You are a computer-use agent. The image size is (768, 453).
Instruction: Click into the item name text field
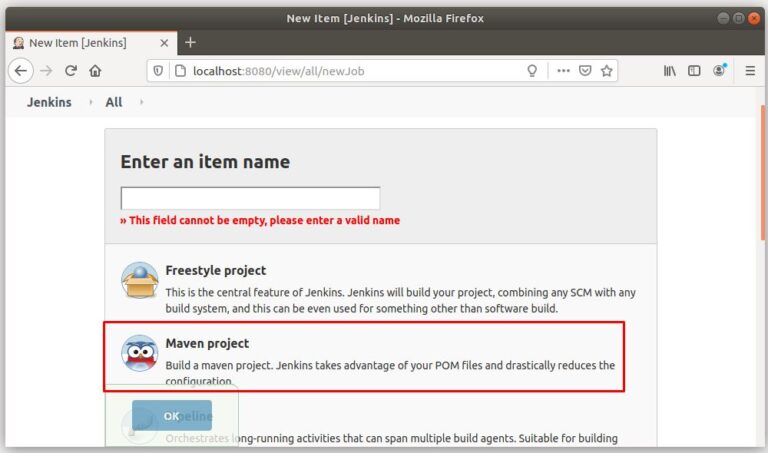point(250,198)
